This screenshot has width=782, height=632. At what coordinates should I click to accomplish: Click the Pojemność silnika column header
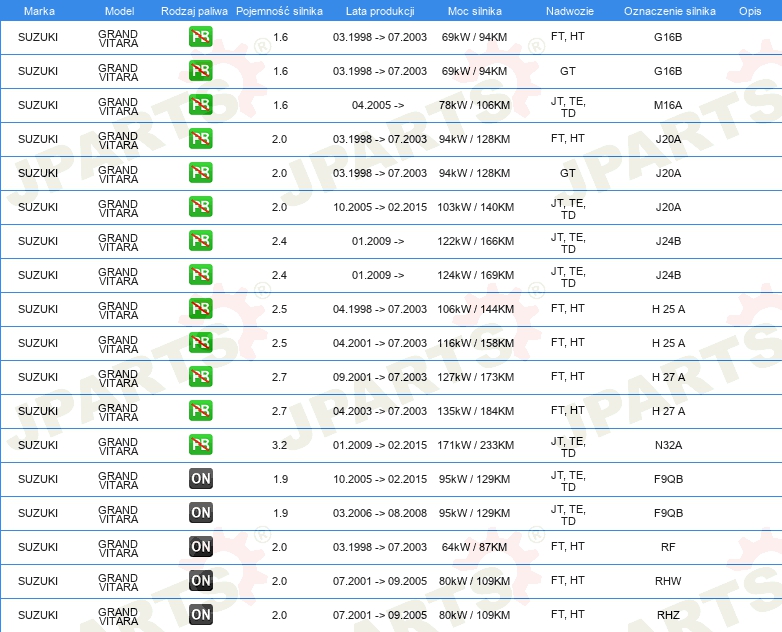(x=279, y=11)
